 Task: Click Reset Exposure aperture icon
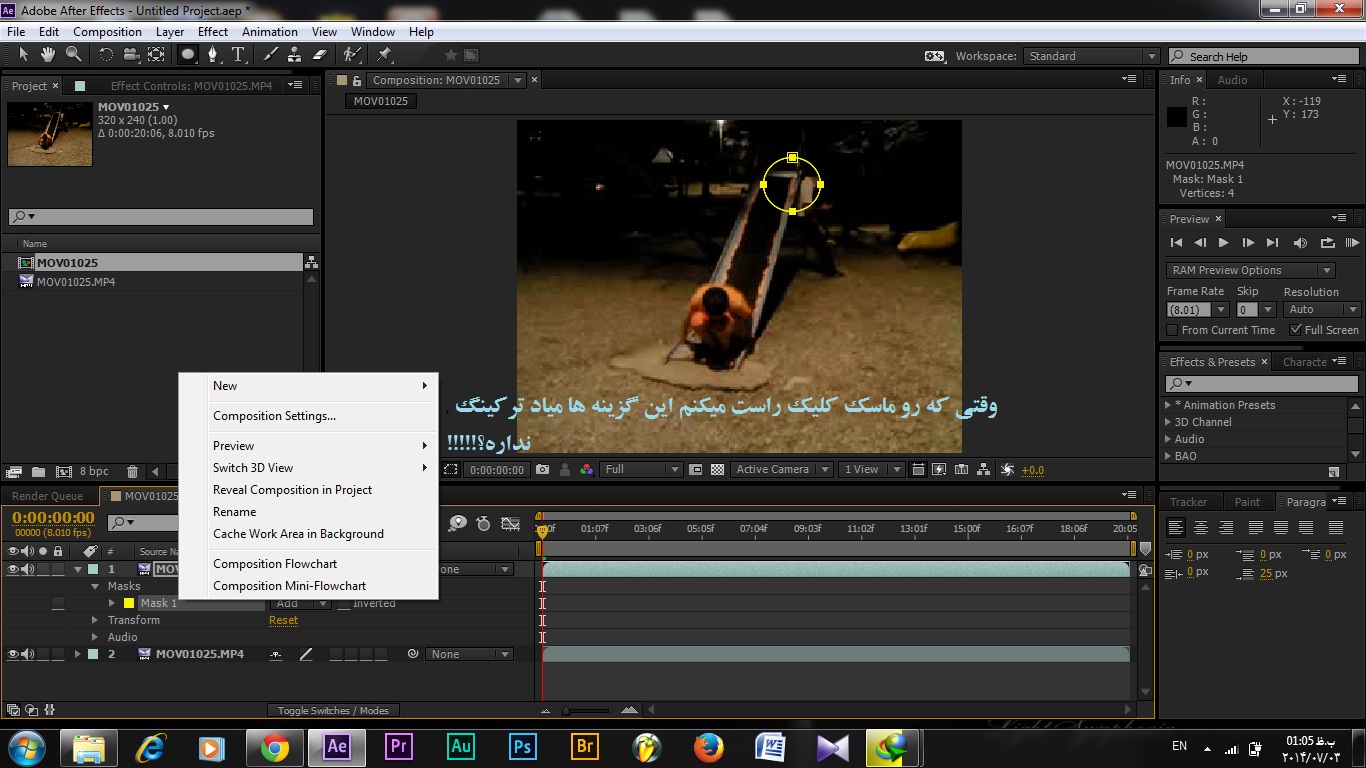1007,469
